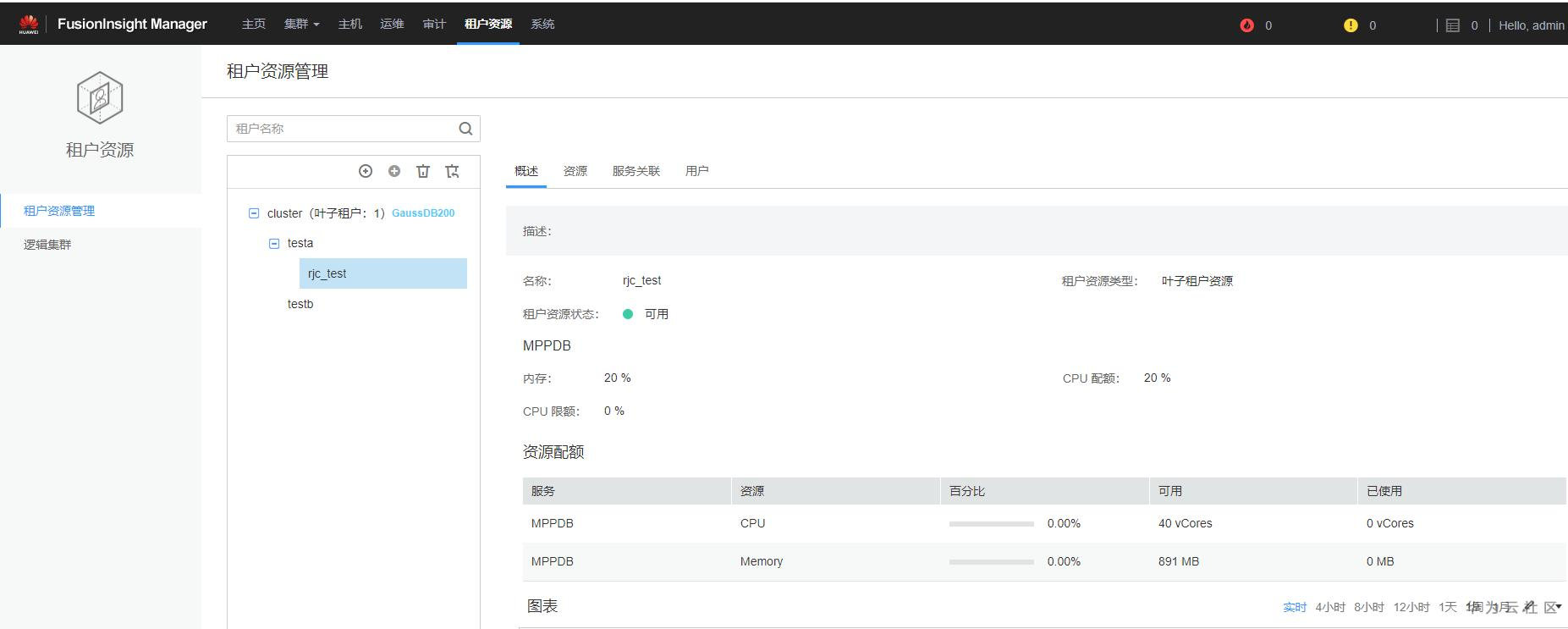Click the restore tenant icon beside trash
1568x629 pixels.
pyautogui.click(x=453, y=171)
